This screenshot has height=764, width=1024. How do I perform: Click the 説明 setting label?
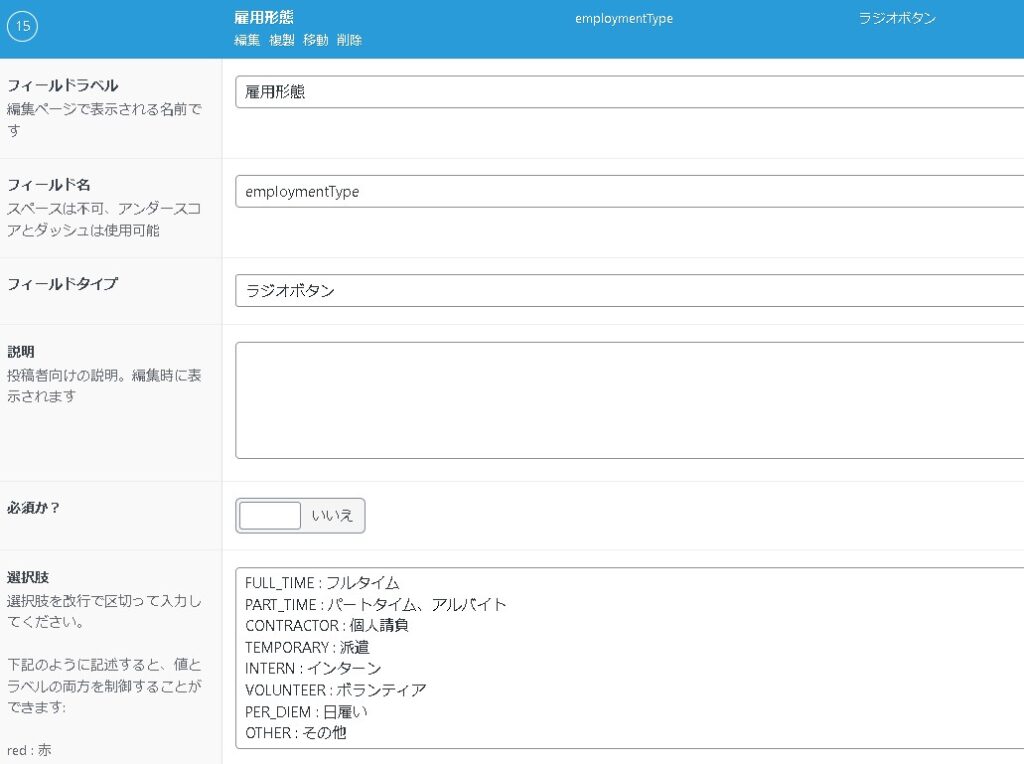(x=21, y=352)
